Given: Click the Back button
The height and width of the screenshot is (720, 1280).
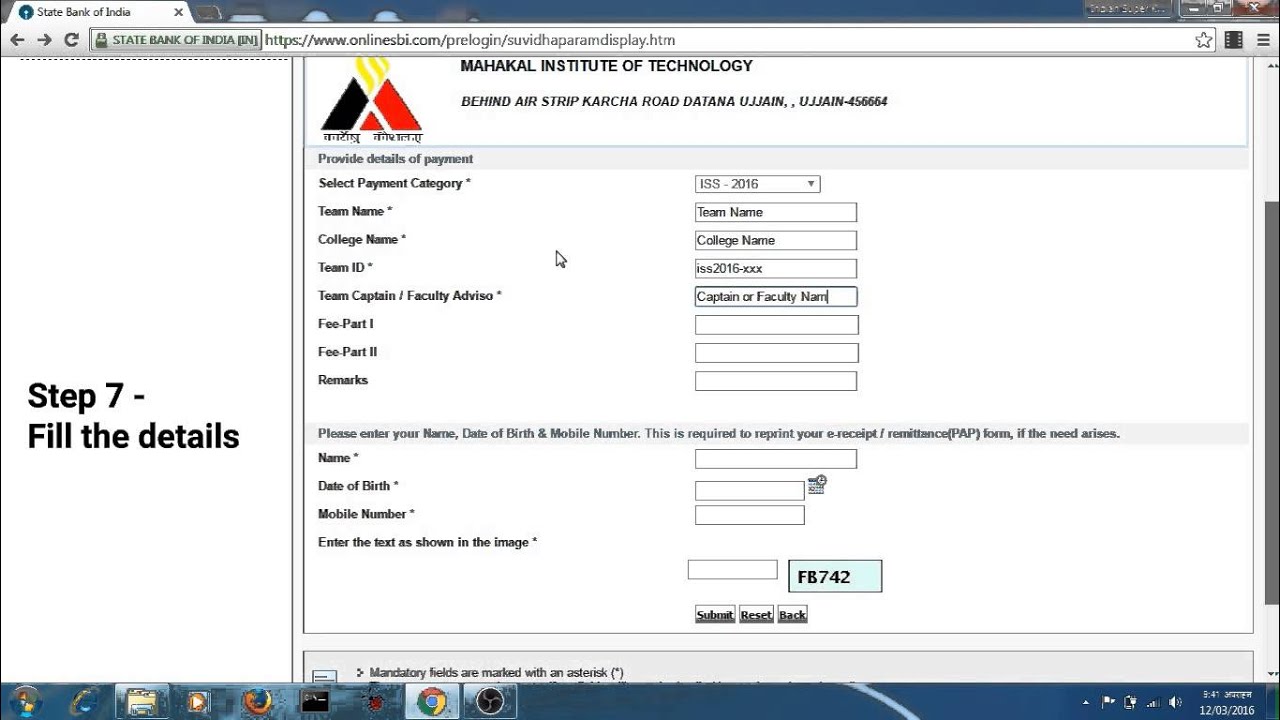Looking at the screenshot, I should coord(792,614).
